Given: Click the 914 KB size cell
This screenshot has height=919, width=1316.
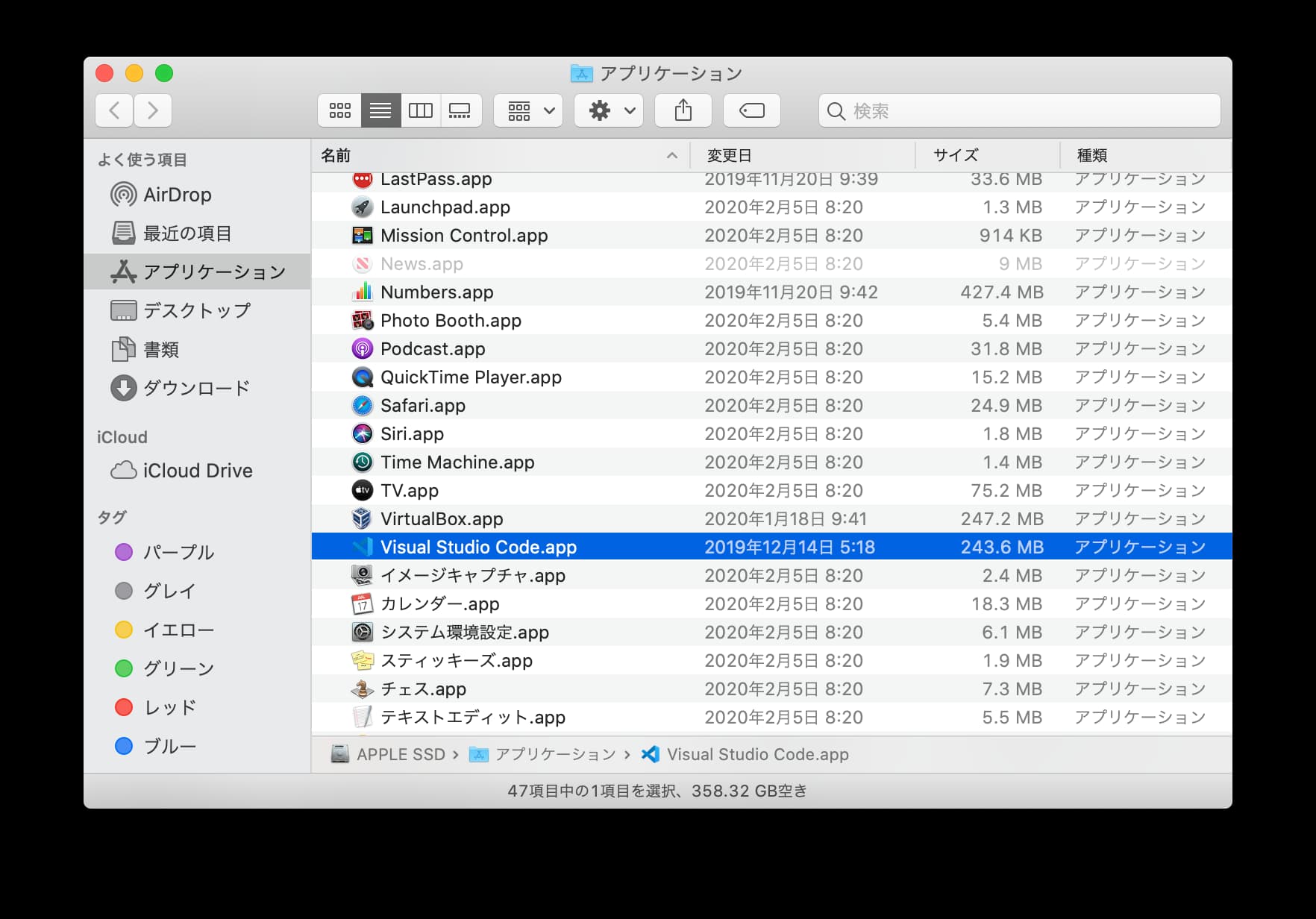Looking at the screenshot, I should pyautogui.click(x=1010, y=236).
